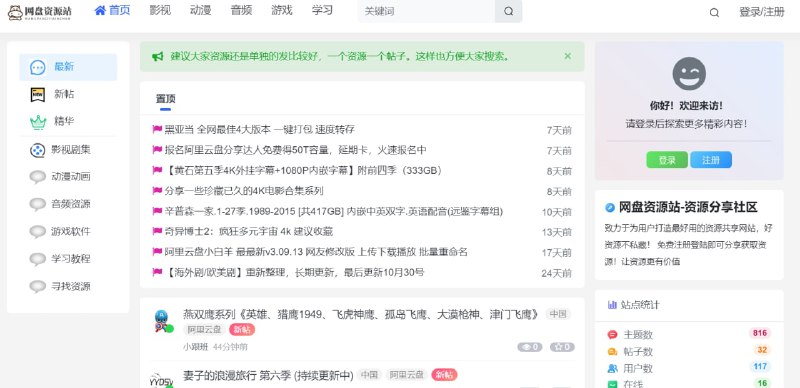
Task: Open the 学习 menu item
Action: click(322, 11)
